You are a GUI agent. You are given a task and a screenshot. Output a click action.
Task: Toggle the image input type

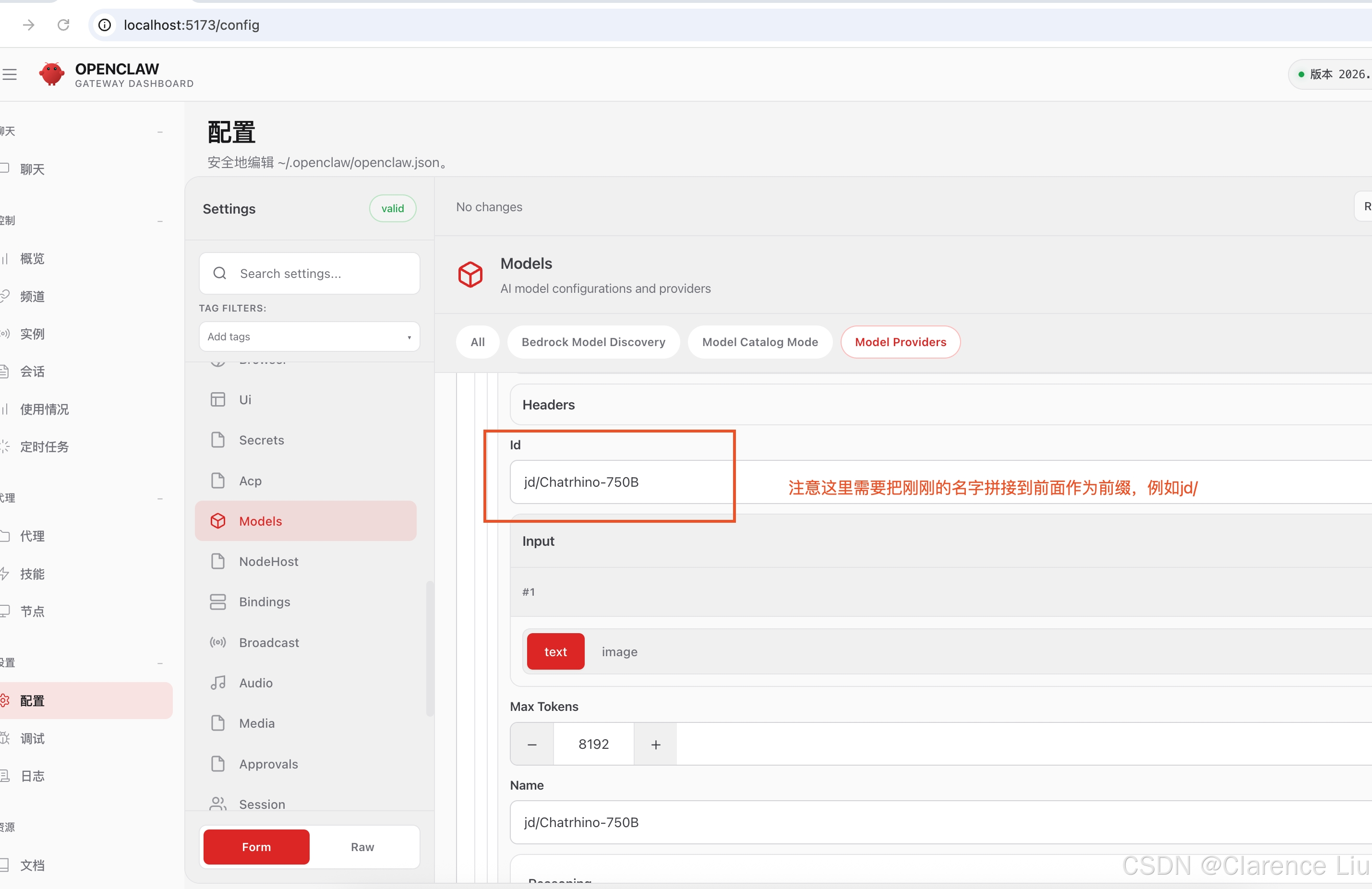(x=619, y=651)
